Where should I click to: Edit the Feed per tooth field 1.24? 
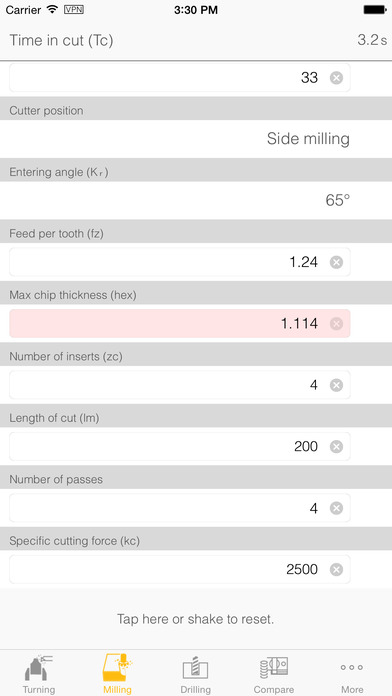click(180, 262)
